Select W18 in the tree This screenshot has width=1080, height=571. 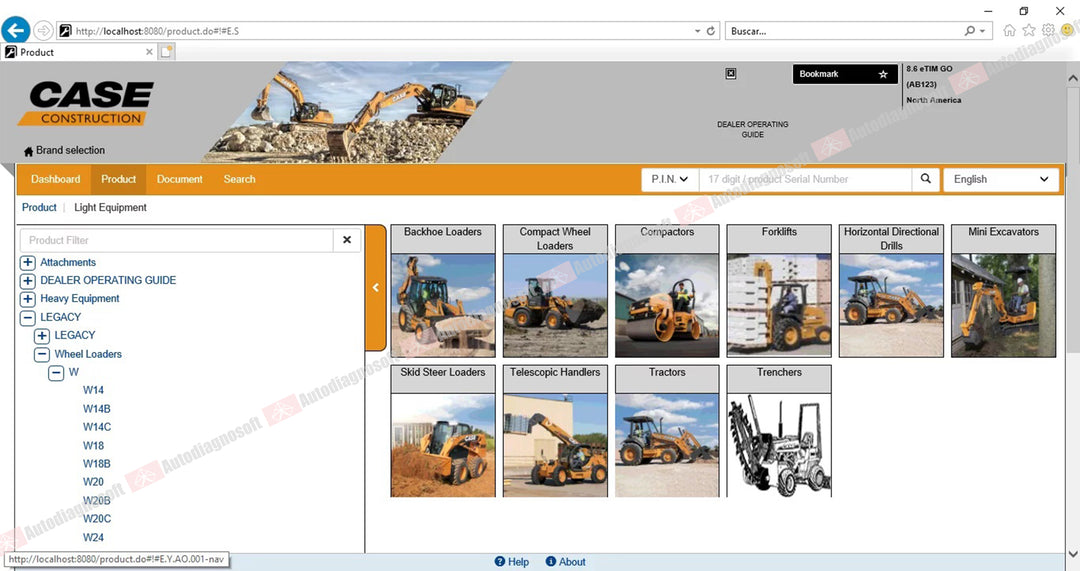click(x=93, y=446)
